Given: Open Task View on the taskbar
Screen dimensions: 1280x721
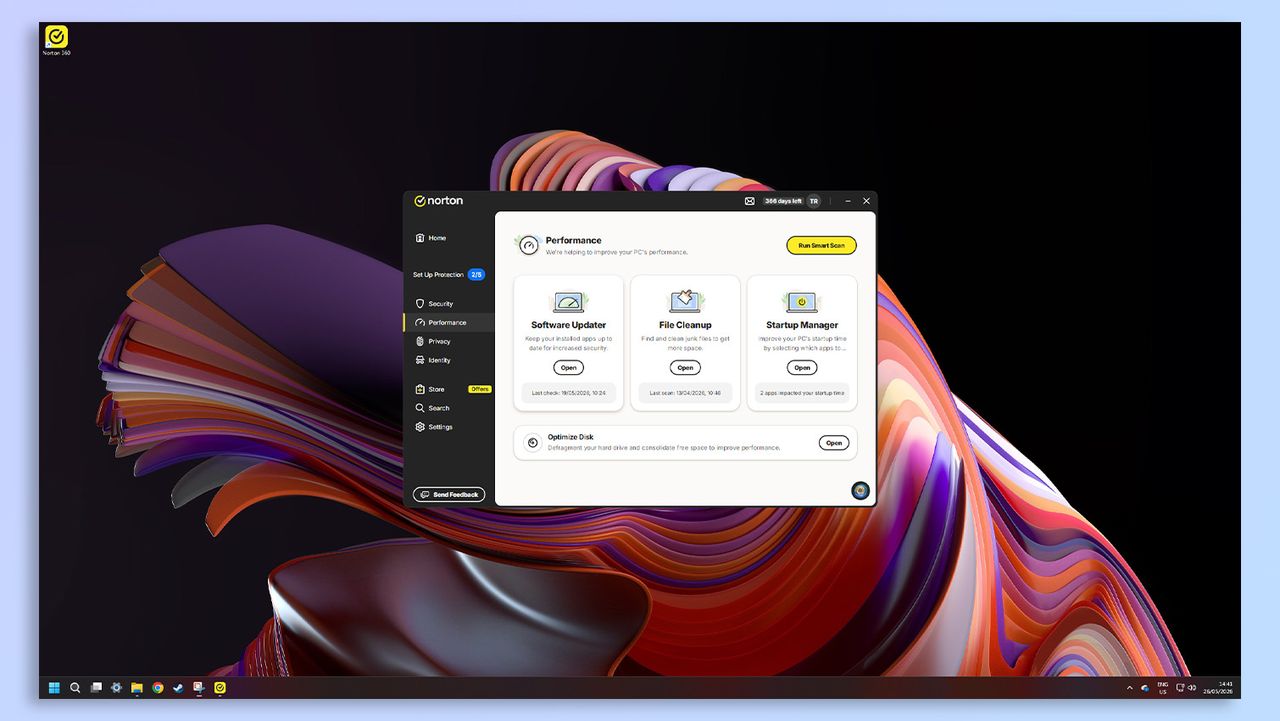Looking at the screenshot, I should pyautogui.click(x=96, y=687).
